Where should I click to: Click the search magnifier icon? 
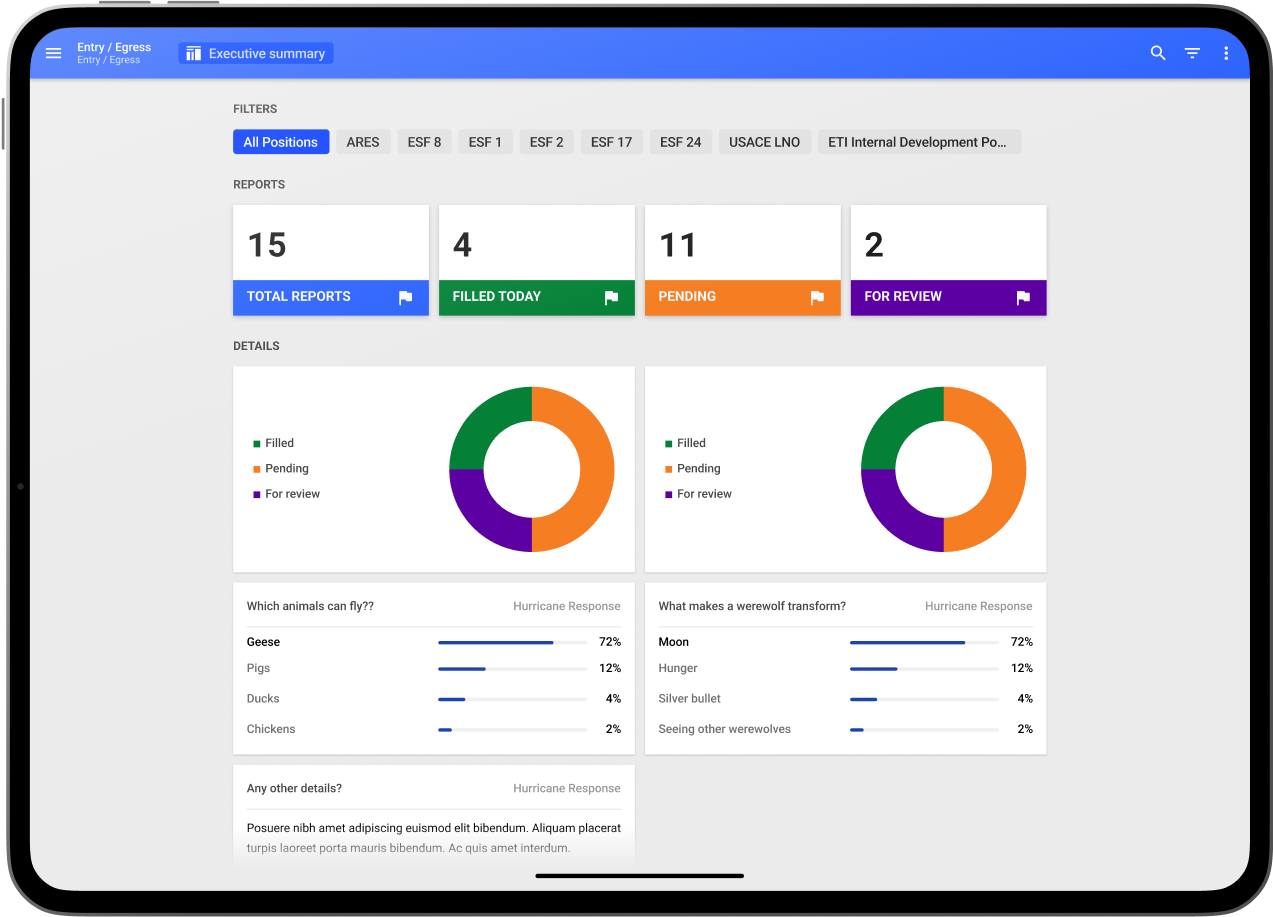pos(1158,53)
